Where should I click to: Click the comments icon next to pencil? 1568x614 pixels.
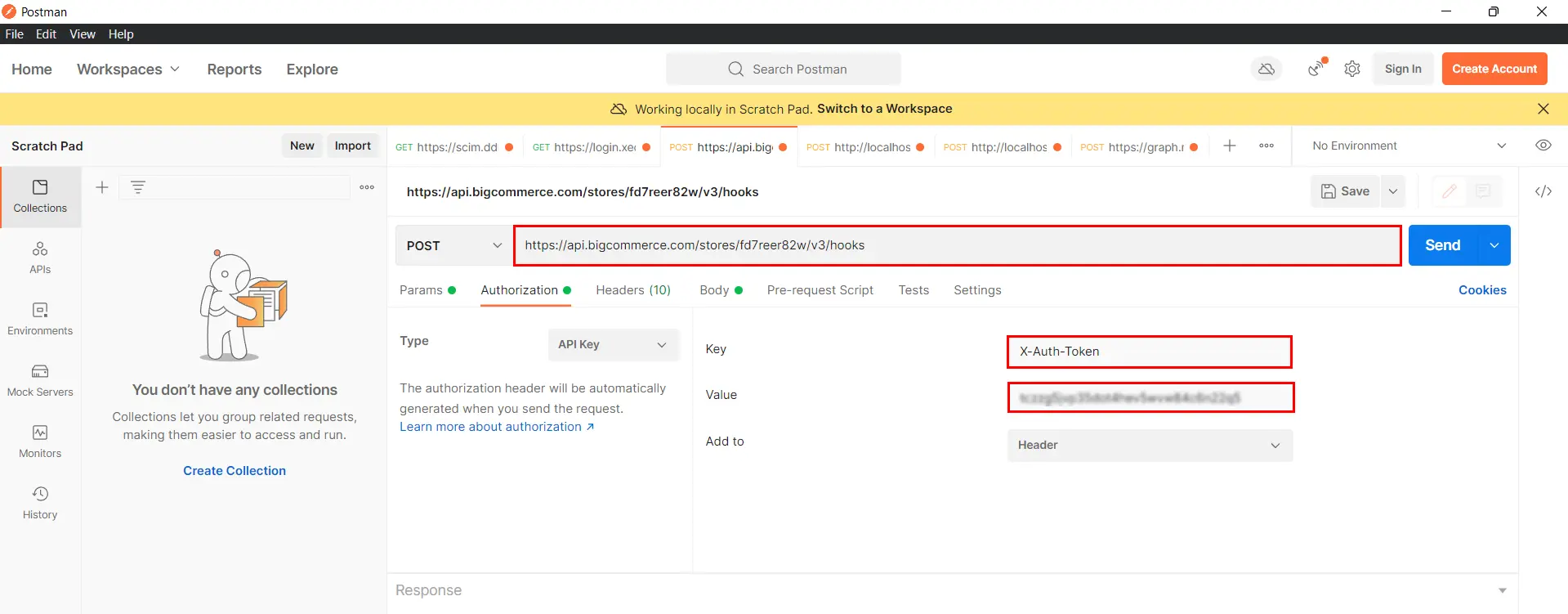point(1483,191)
